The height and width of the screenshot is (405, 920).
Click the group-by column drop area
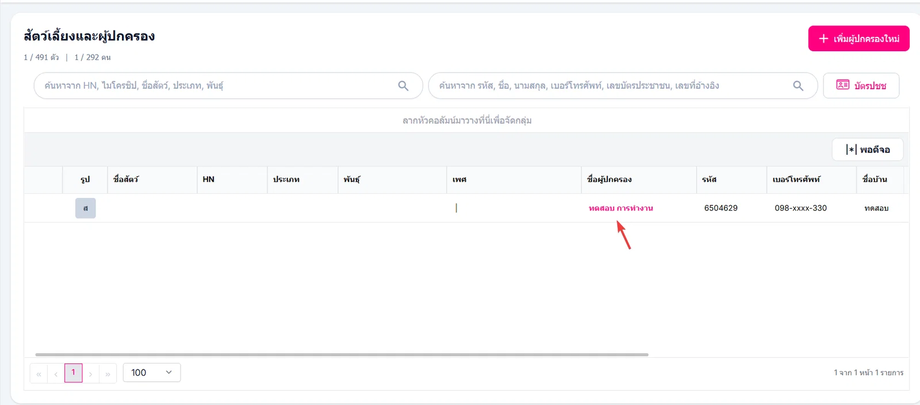(x=464, y=121)
